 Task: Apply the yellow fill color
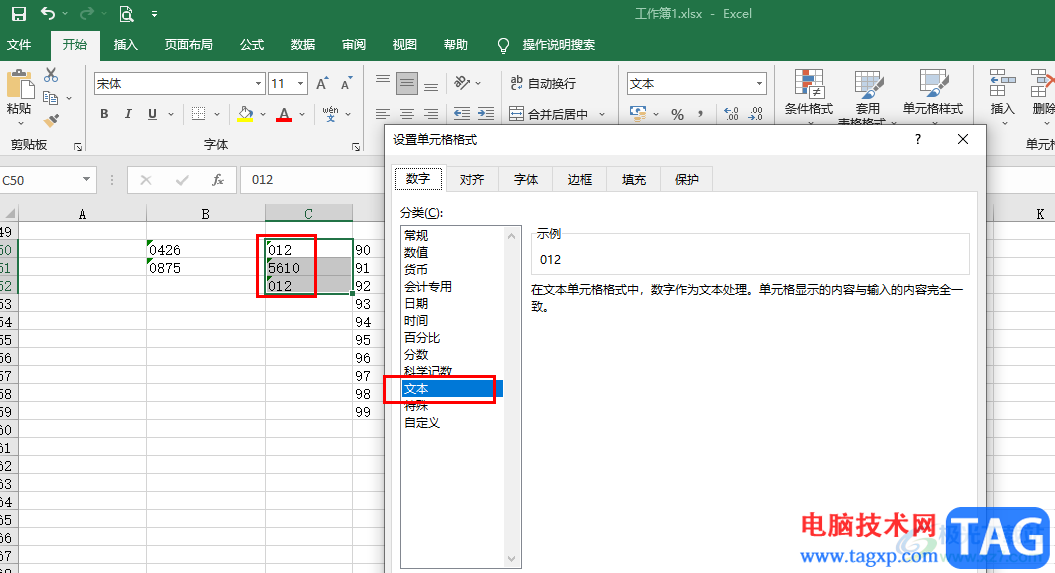pos(245,114)
